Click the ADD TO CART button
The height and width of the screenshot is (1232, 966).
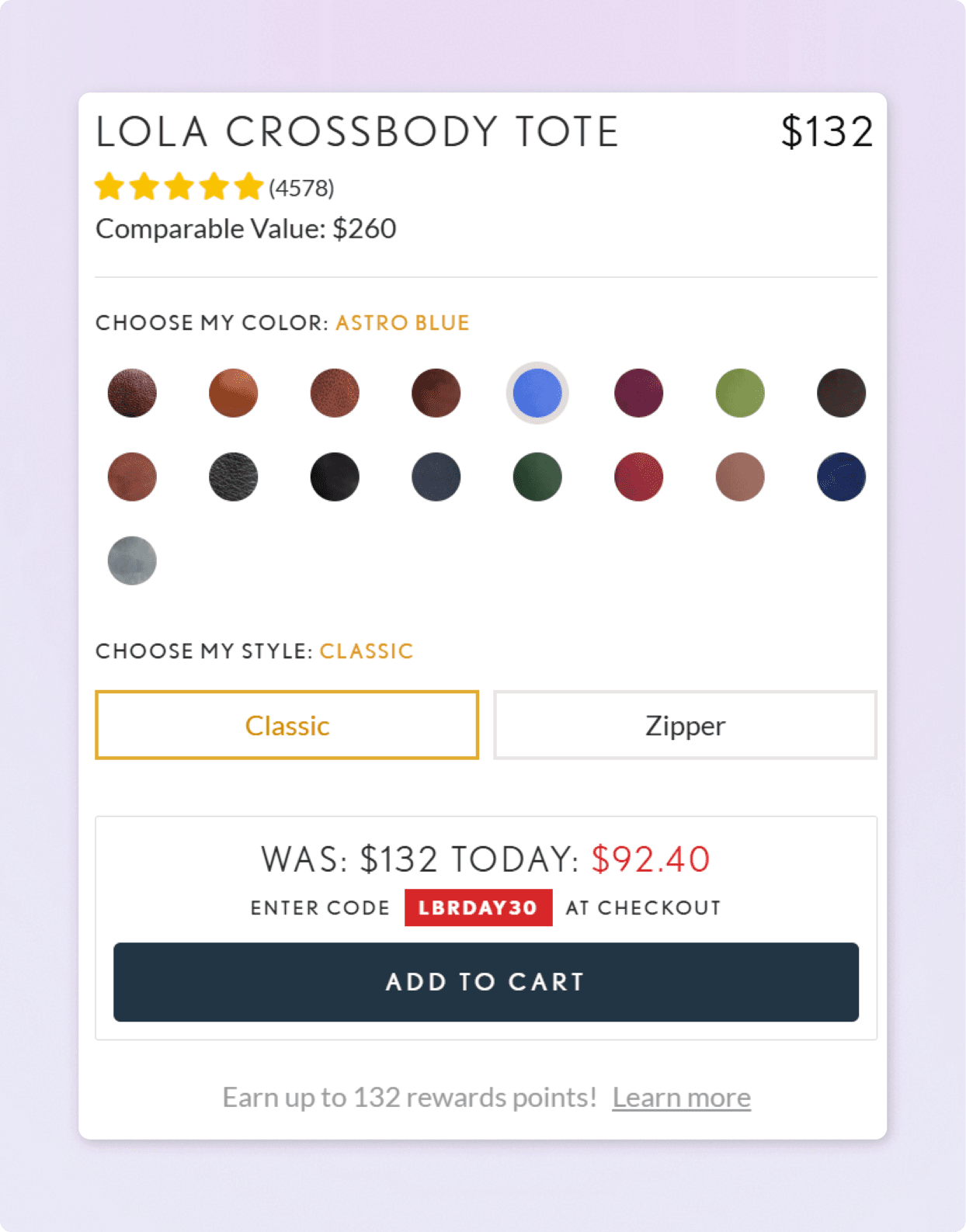486,982
